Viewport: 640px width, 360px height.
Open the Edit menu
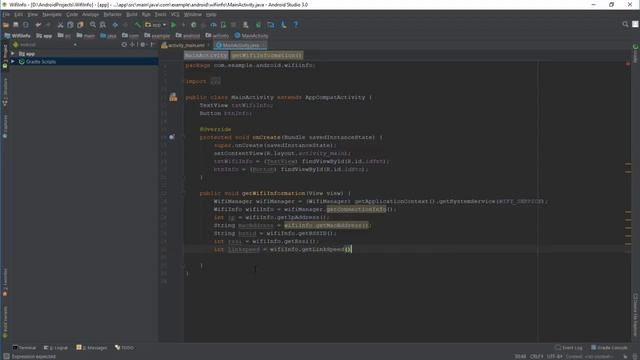[x=19, y=14]
